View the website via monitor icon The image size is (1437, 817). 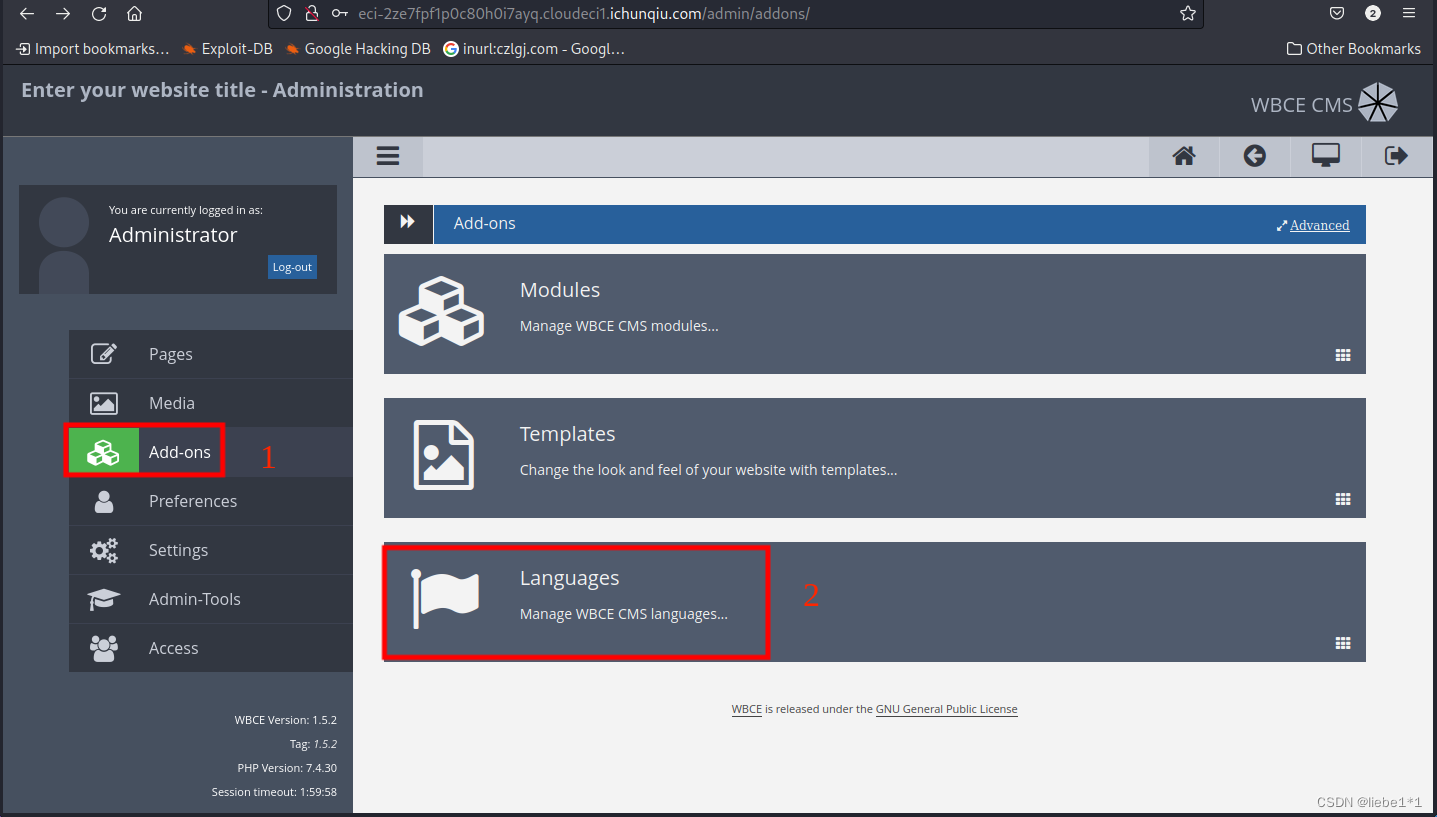click(x=1326, y=156)
